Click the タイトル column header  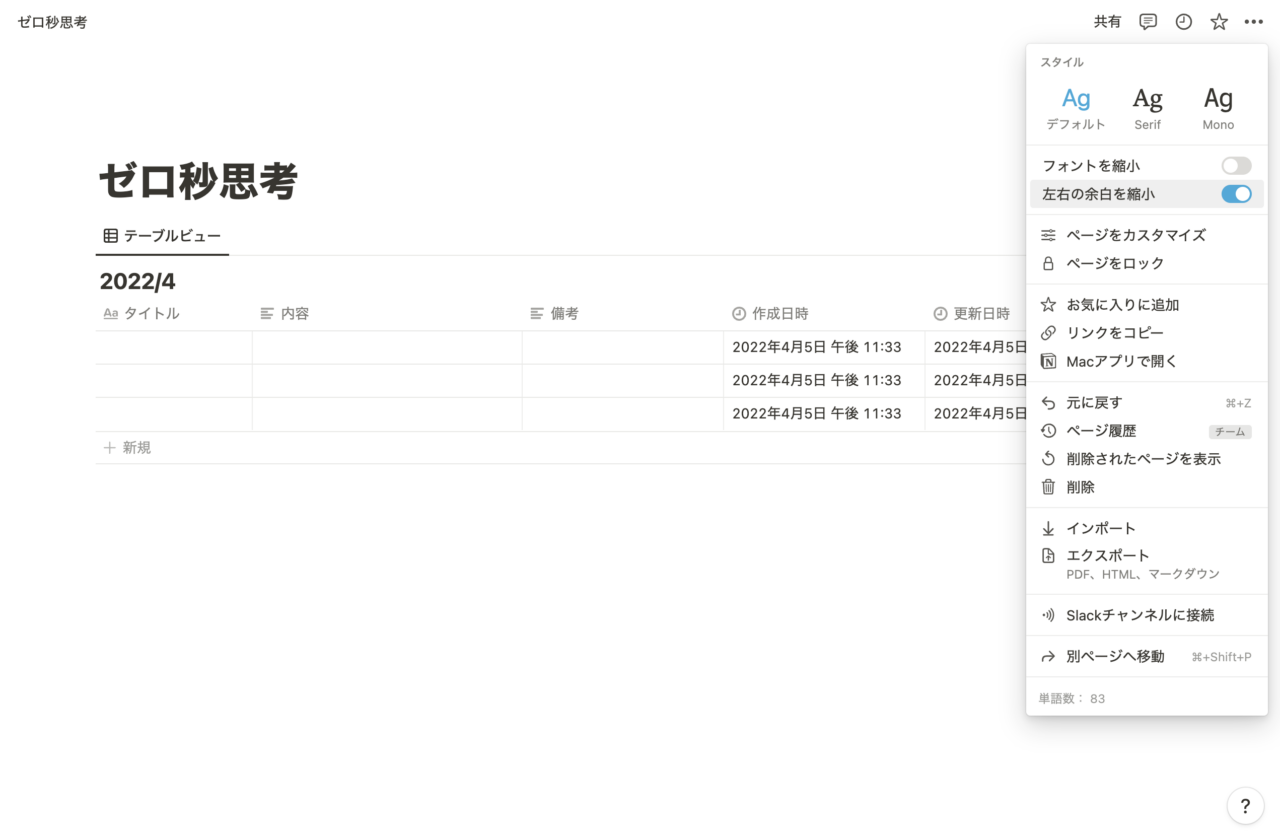tap(174, 313)
